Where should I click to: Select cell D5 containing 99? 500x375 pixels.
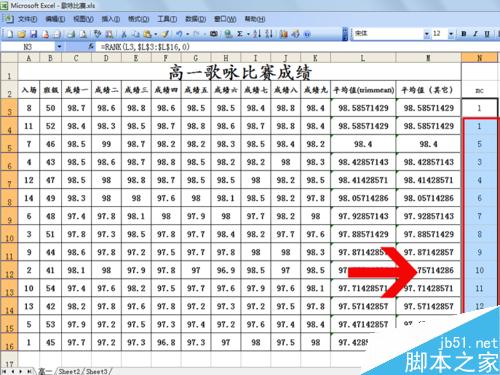click(x=106, y=144)
